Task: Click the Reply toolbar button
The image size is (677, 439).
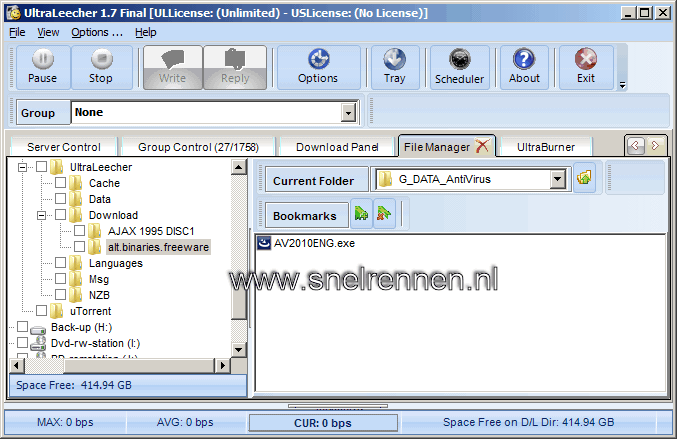Action: [235, 67]
